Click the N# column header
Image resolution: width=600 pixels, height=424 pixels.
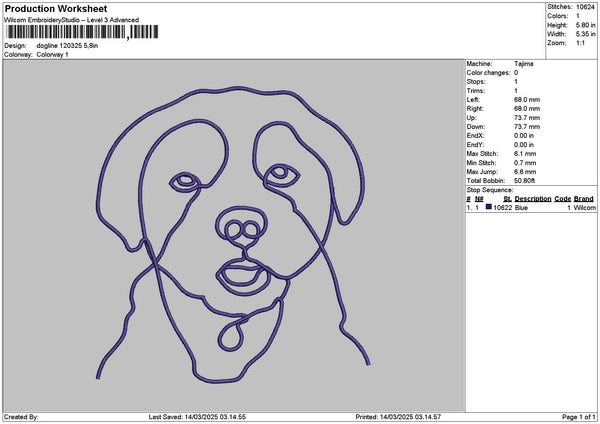[479, 199]
